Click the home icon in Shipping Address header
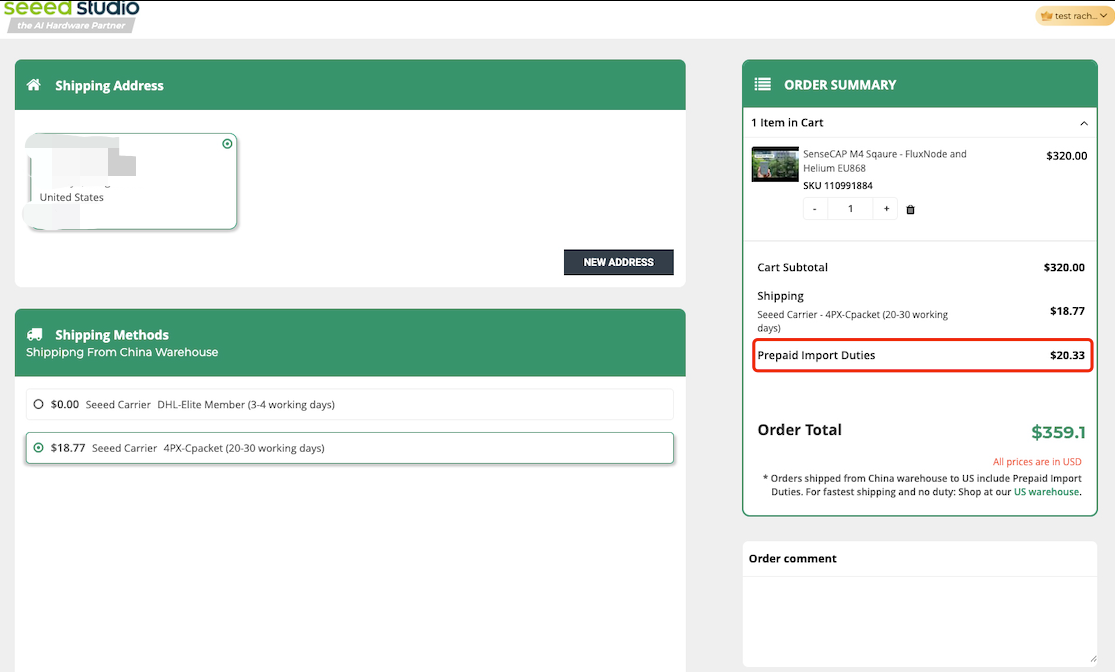 coord(34,85)
